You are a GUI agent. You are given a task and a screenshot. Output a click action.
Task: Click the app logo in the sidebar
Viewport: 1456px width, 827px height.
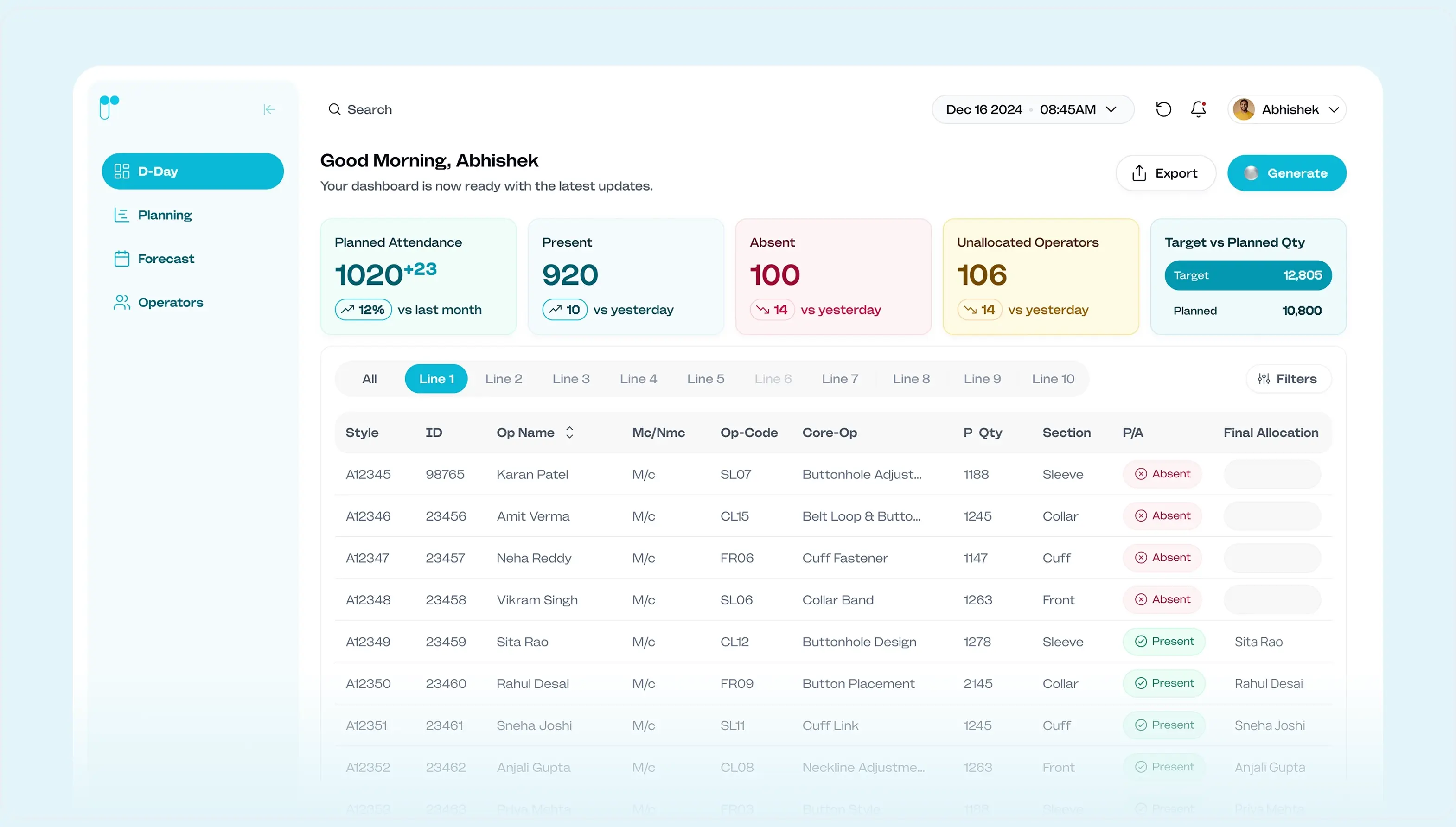point(109,108)
